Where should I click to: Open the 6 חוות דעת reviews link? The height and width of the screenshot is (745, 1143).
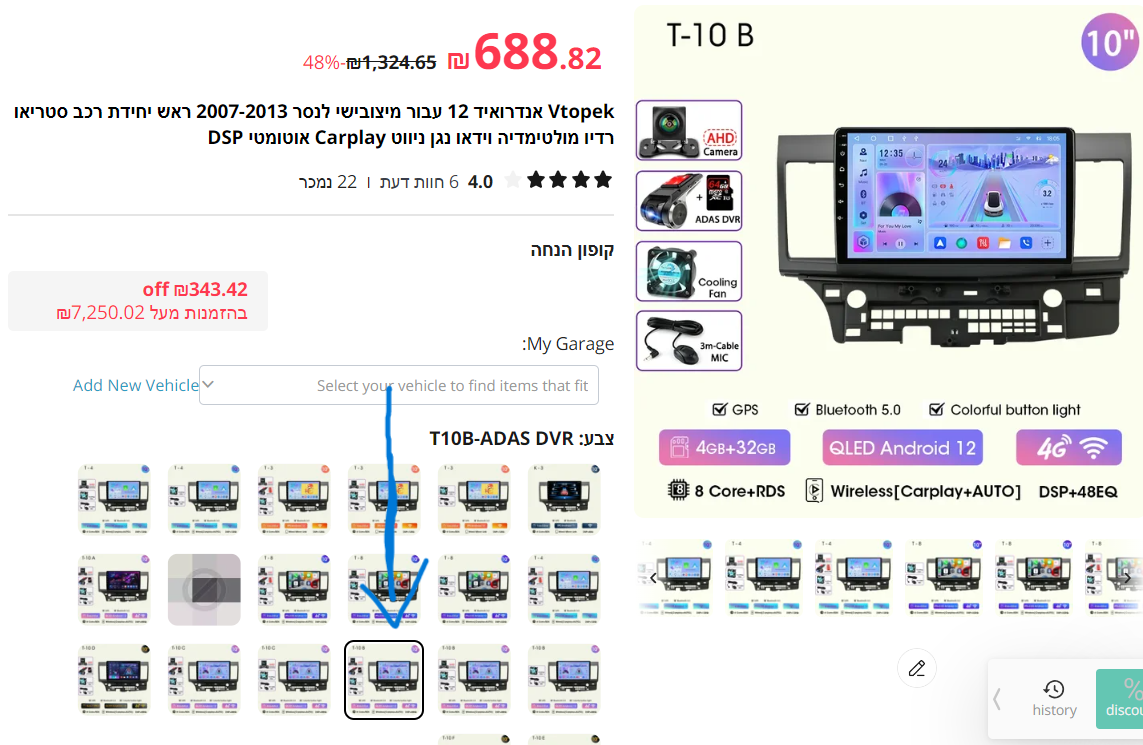point(418,182)
